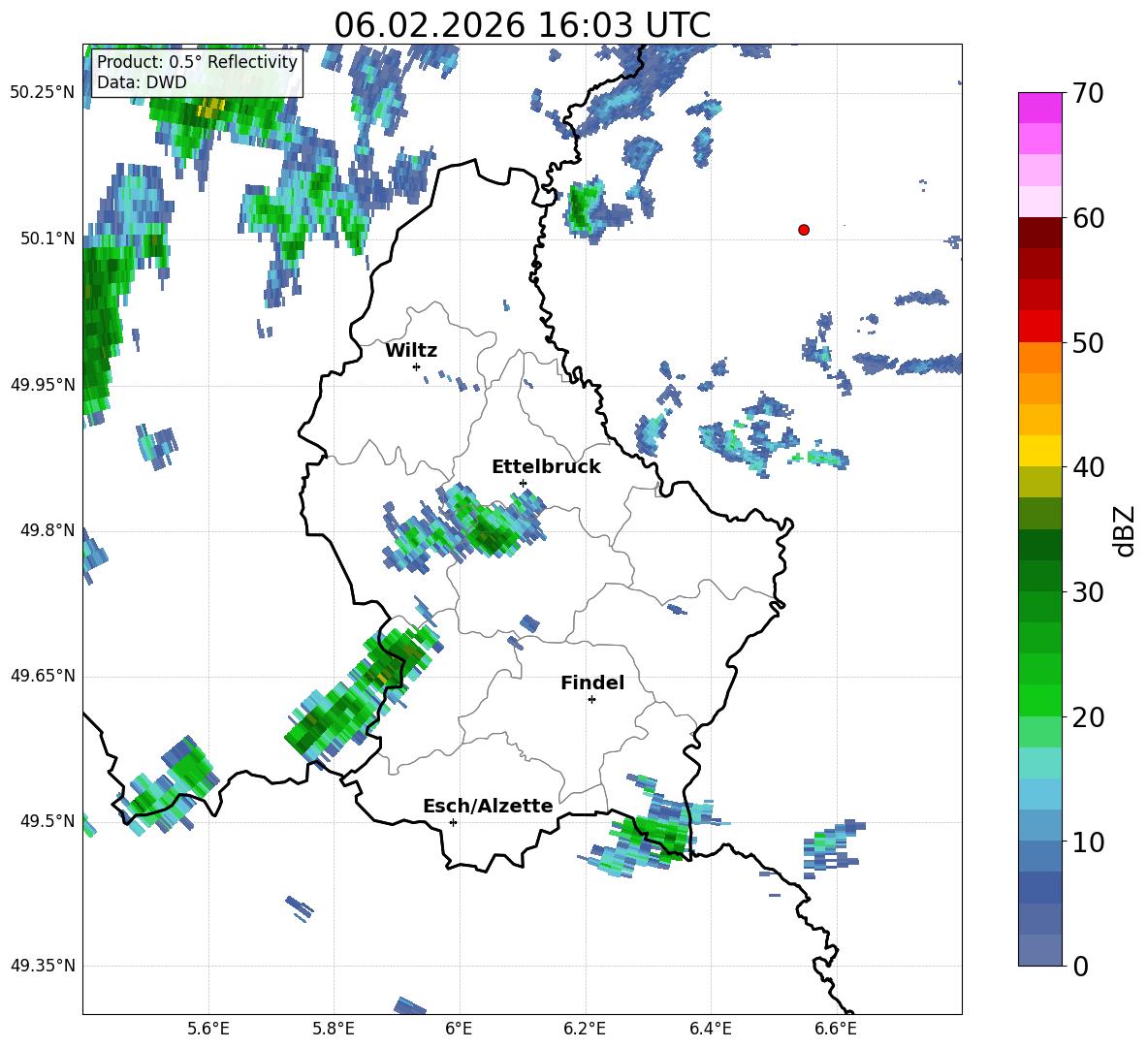Click the 6.6°E longitude label
Viewport: 1148px width, 1048px height.
pyautogui.click(x=836, y=1029)
